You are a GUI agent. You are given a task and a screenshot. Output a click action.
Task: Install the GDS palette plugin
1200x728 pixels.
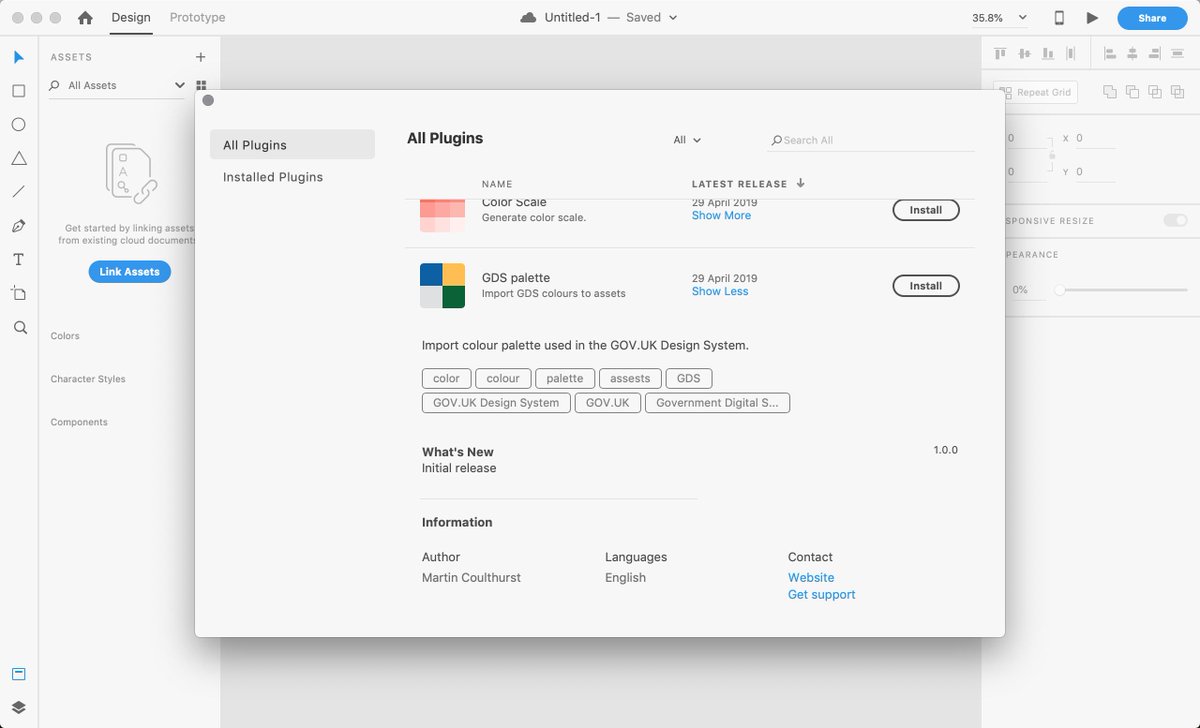coord(926,286)
